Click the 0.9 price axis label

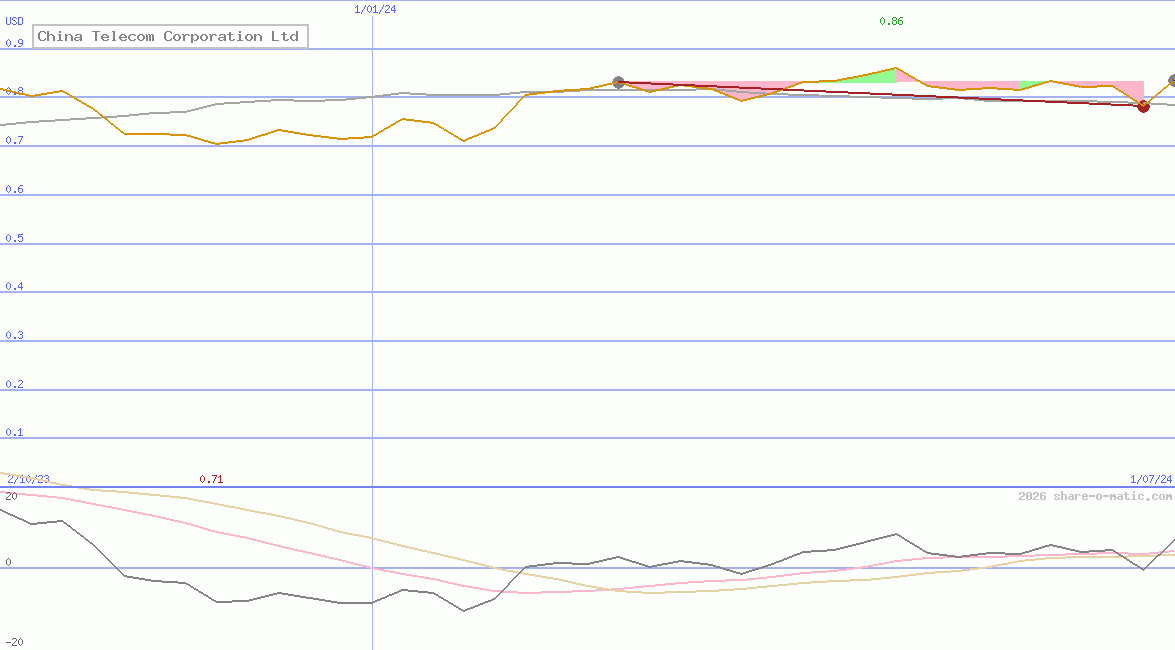(x=14, y=43)
